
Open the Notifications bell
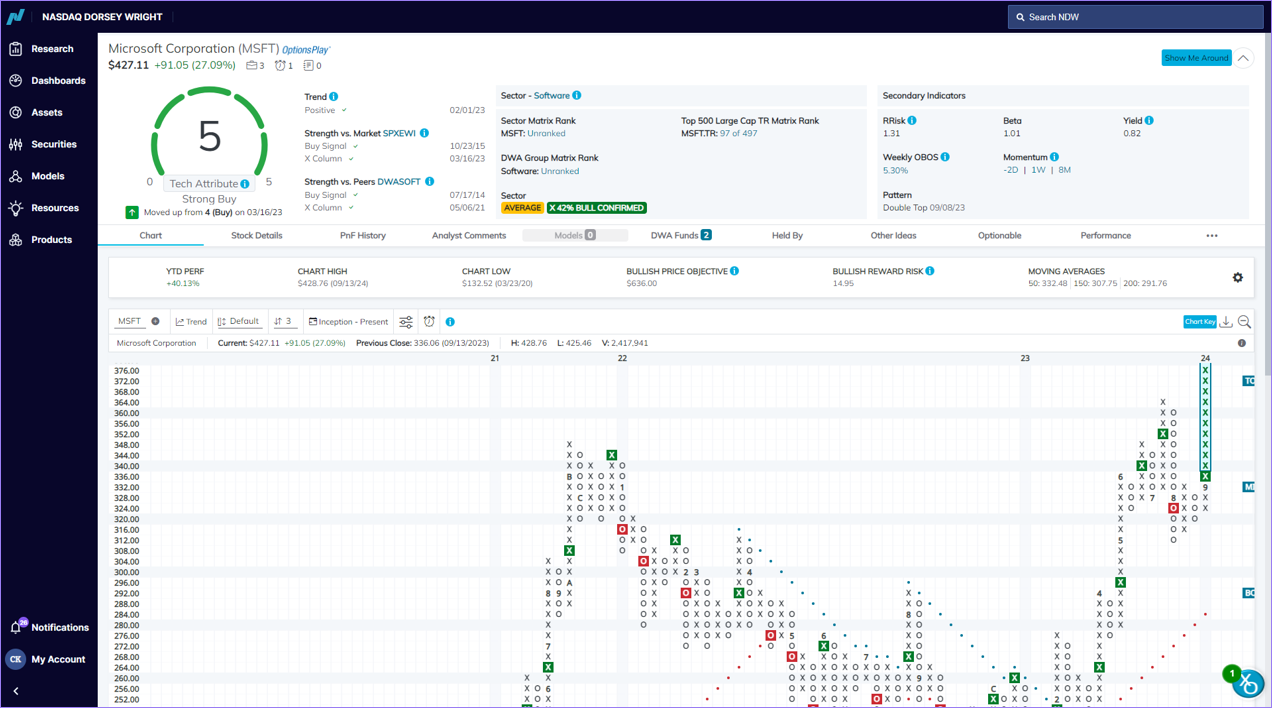click(x=16, y=627)
